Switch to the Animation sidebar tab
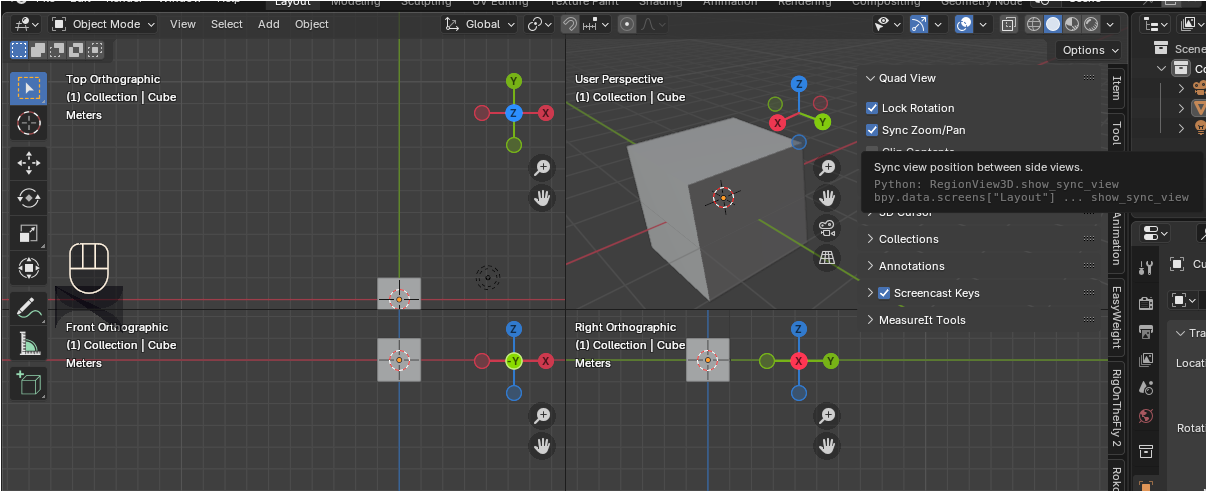The height and width of the screenshot is (492, 1207). pos(1116,240)
